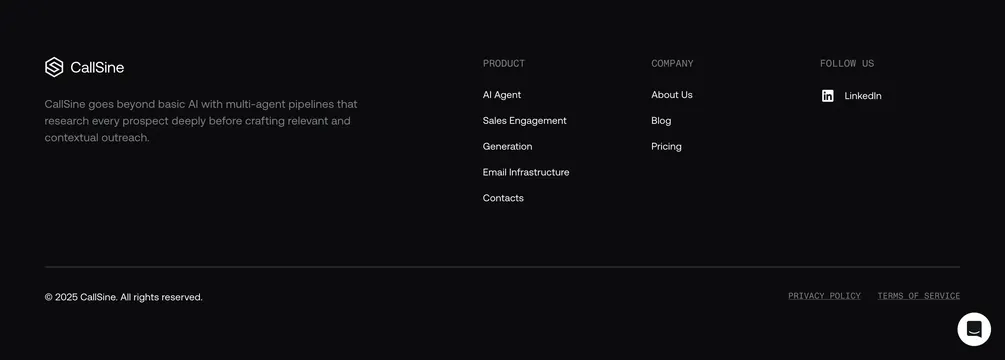The width and height of the screenshot is (1005, 360).
Task: Click the PRODUCT column heading
Action: pyautogui.click(x=504, y=63)
